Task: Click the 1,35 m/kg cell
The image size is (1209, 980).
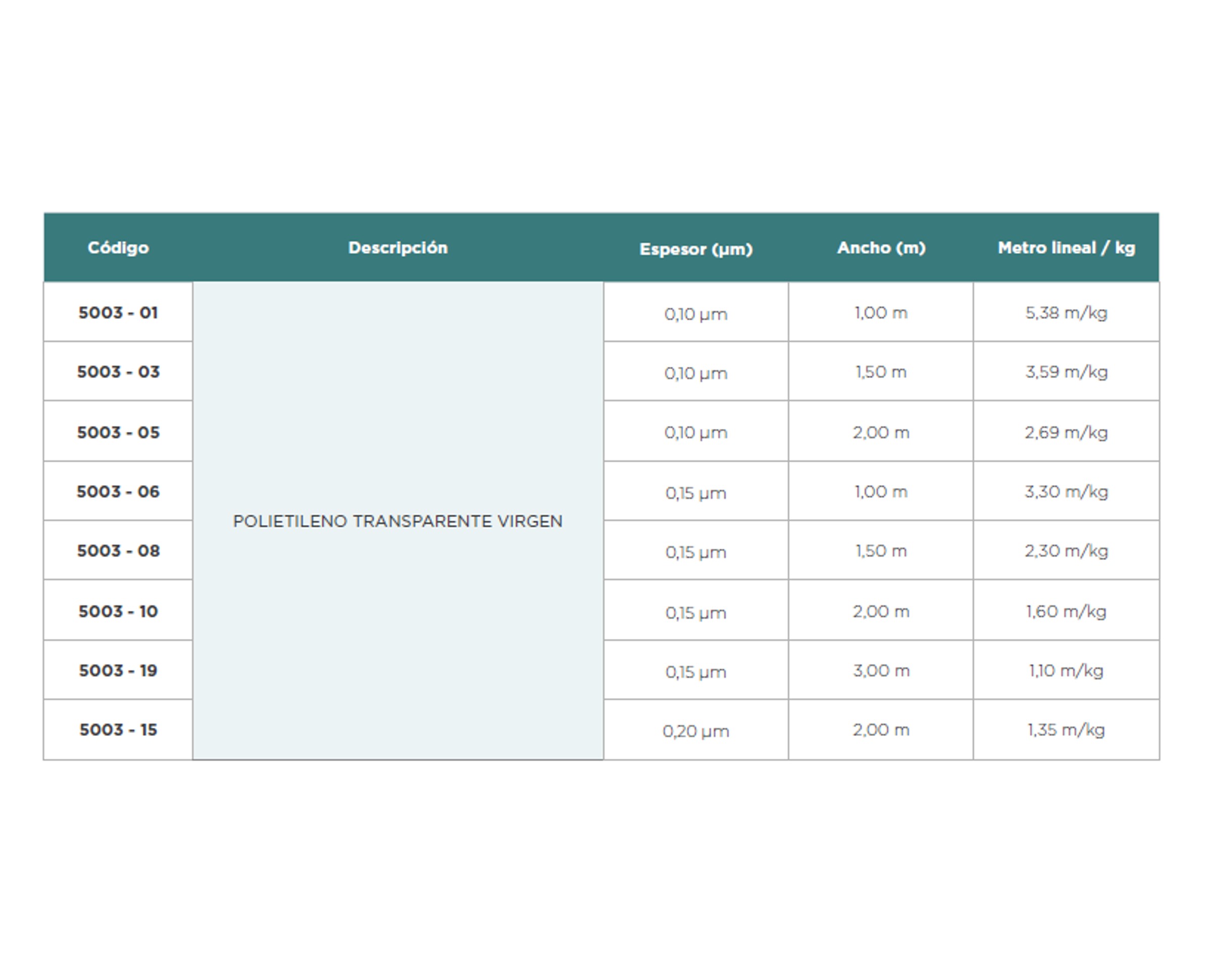Action: coord(1066,729)
